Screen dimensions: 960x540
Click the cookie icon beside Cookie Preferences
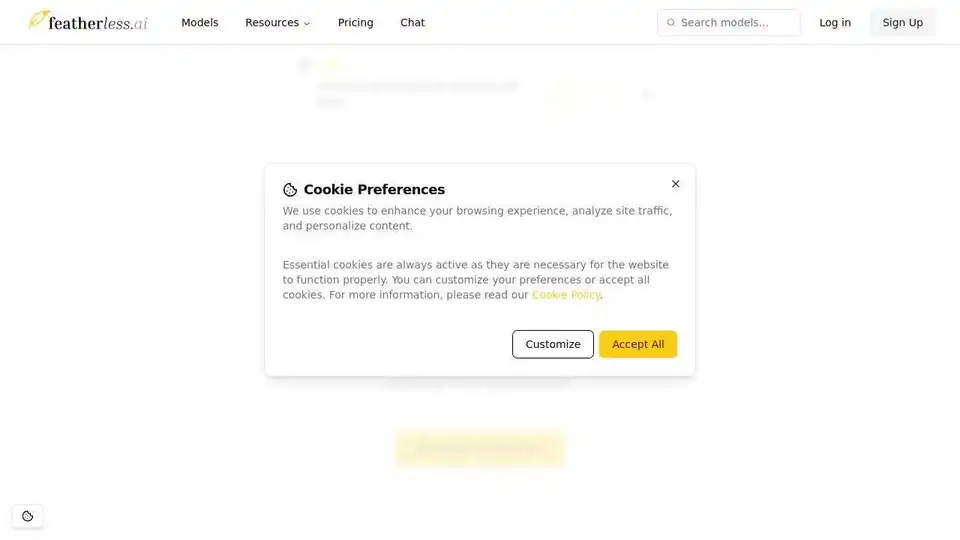(x=290, y=190)
